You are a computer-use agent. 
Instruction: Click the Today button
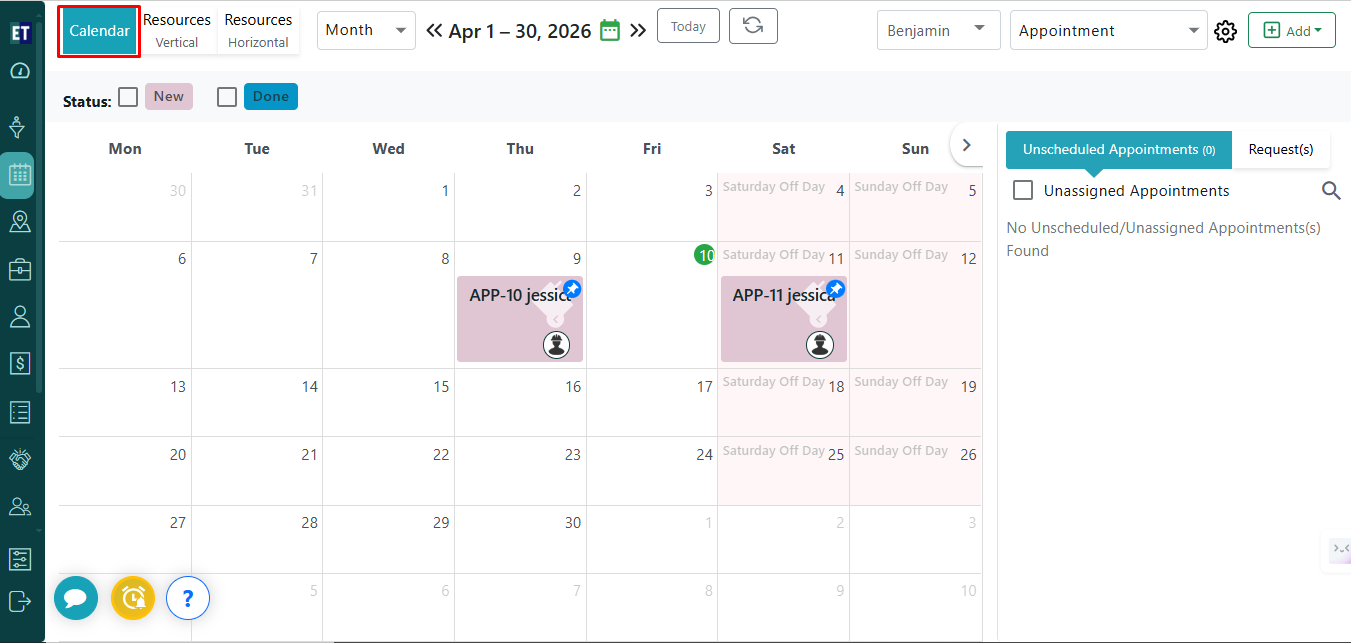[x=688, y=27]
